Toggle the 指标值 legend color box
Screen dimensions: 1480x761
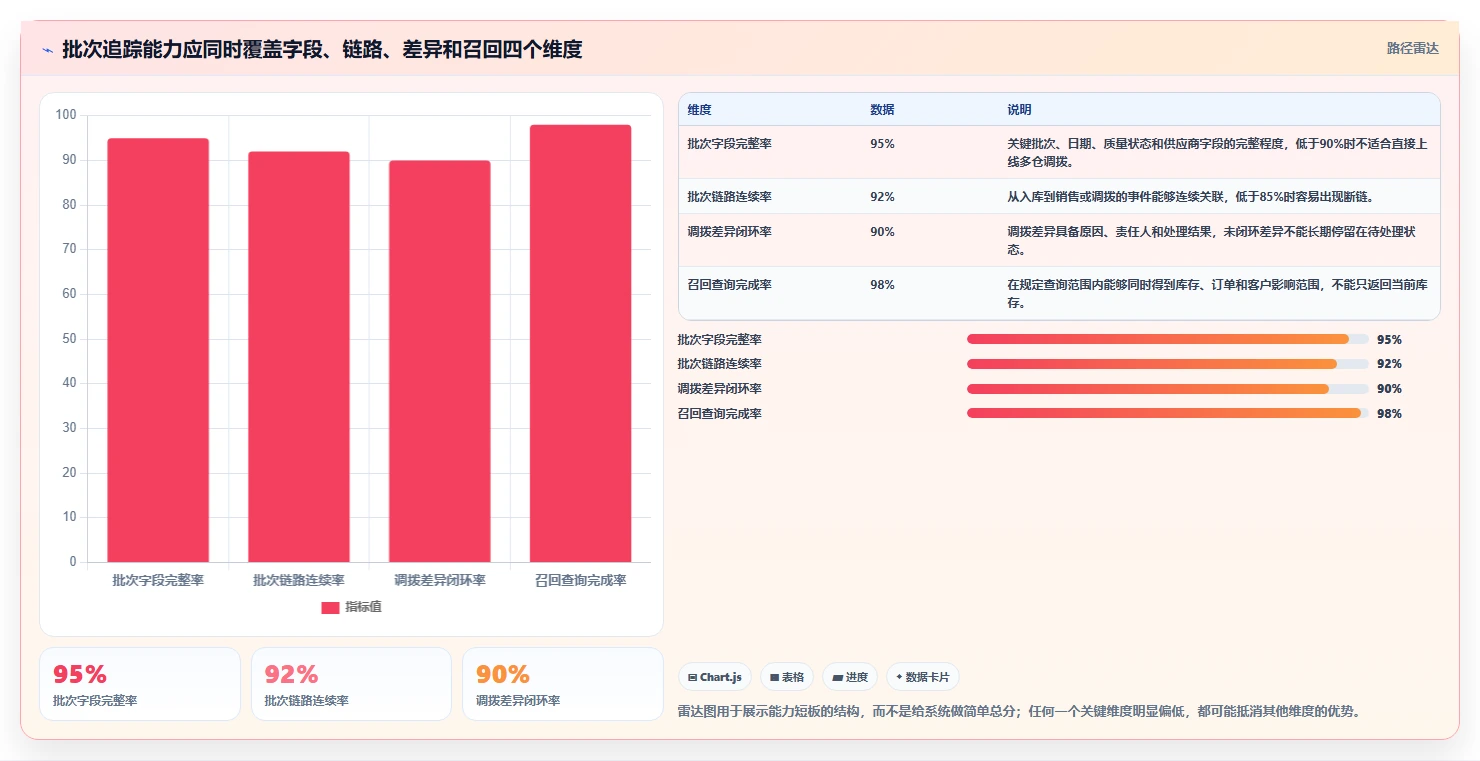[x=330, y=608]
